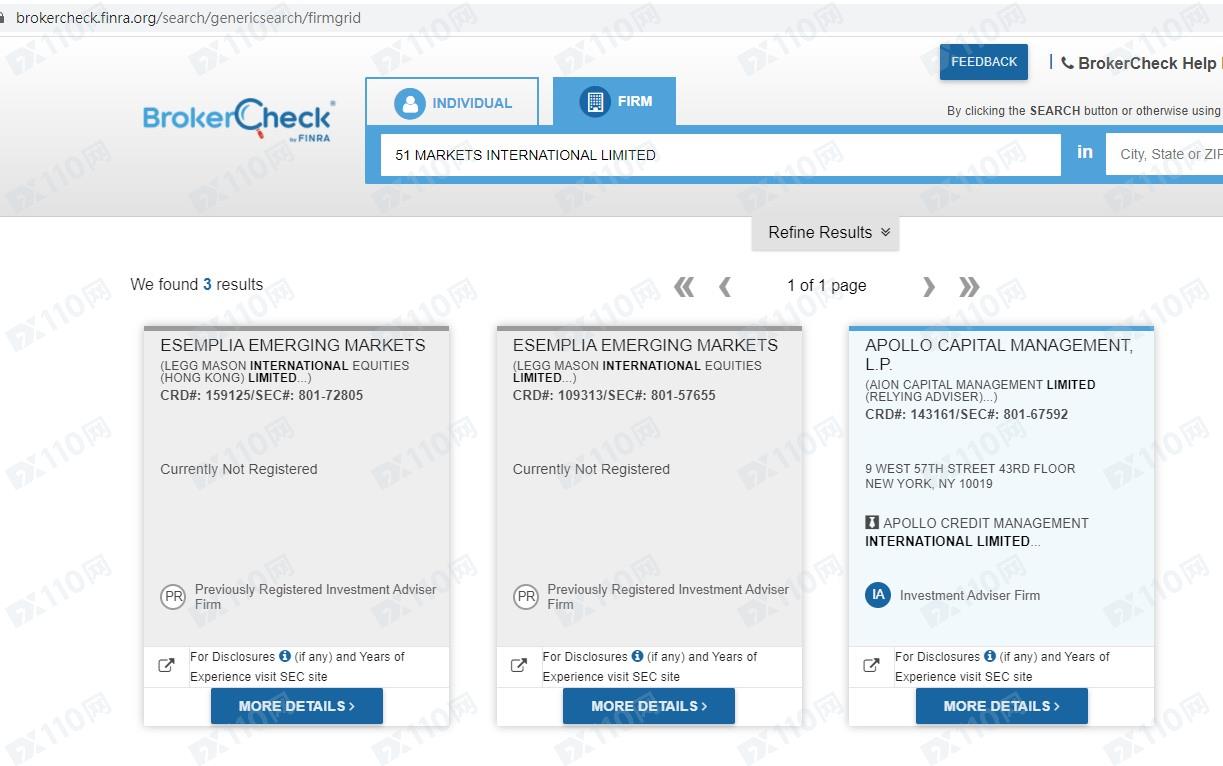Click 'We found 3 results' text
The image size is (1223, 766).
point(197,285)
